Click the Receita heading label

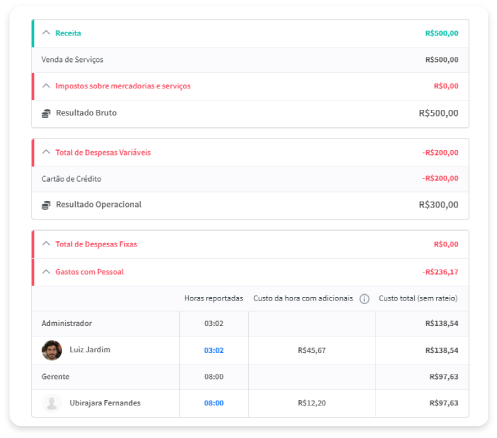(x=68, y=33)
